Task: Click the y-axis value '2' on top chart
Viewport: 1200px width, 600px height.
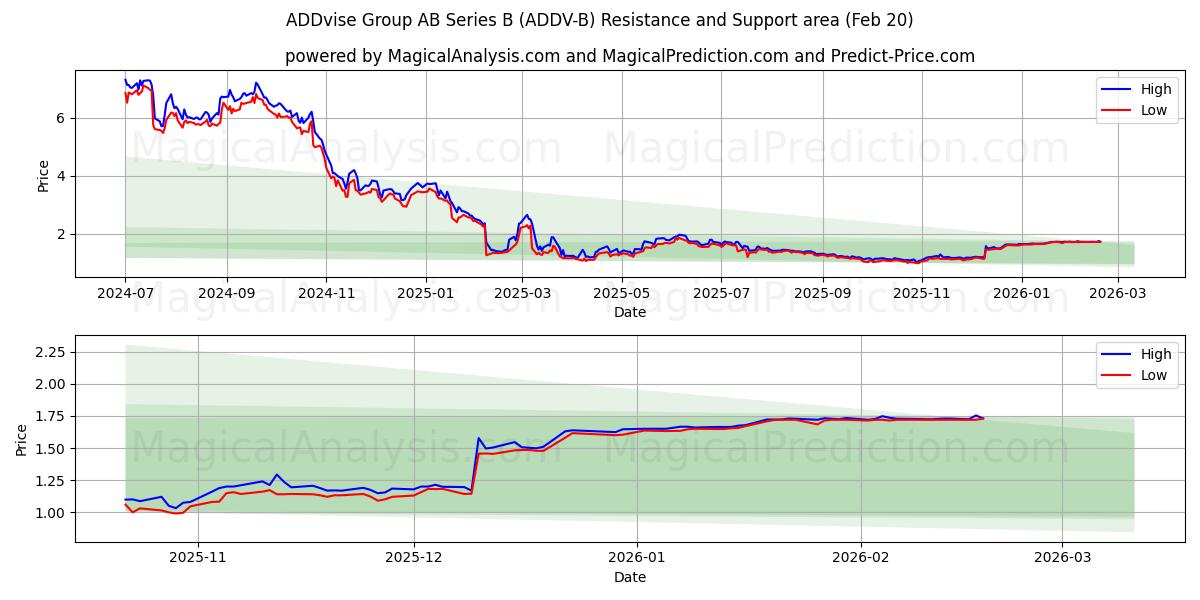Action: [x=61, y=234]
